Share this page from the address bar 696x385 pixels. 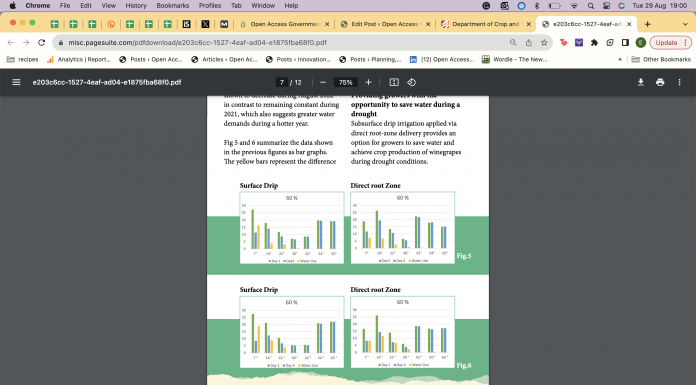click(529, 43)
